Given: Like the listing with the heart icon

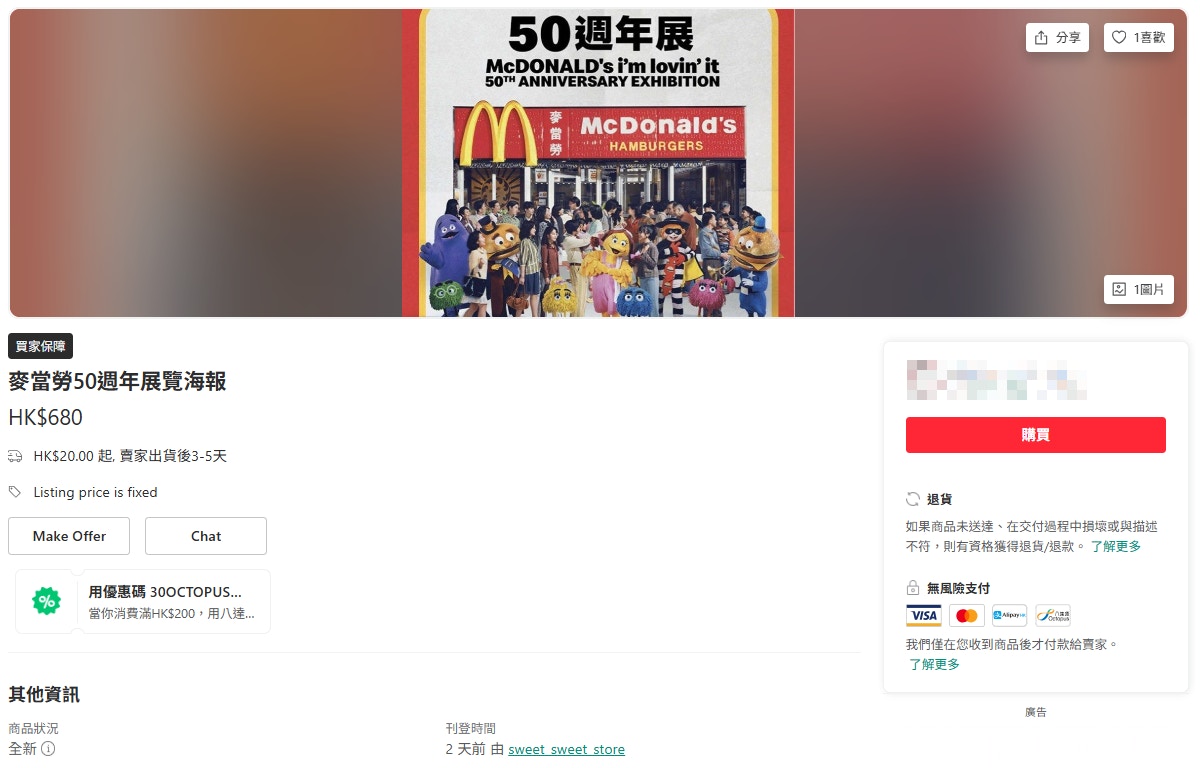Looking at the screenshot, I should (x=1139, y=38).
